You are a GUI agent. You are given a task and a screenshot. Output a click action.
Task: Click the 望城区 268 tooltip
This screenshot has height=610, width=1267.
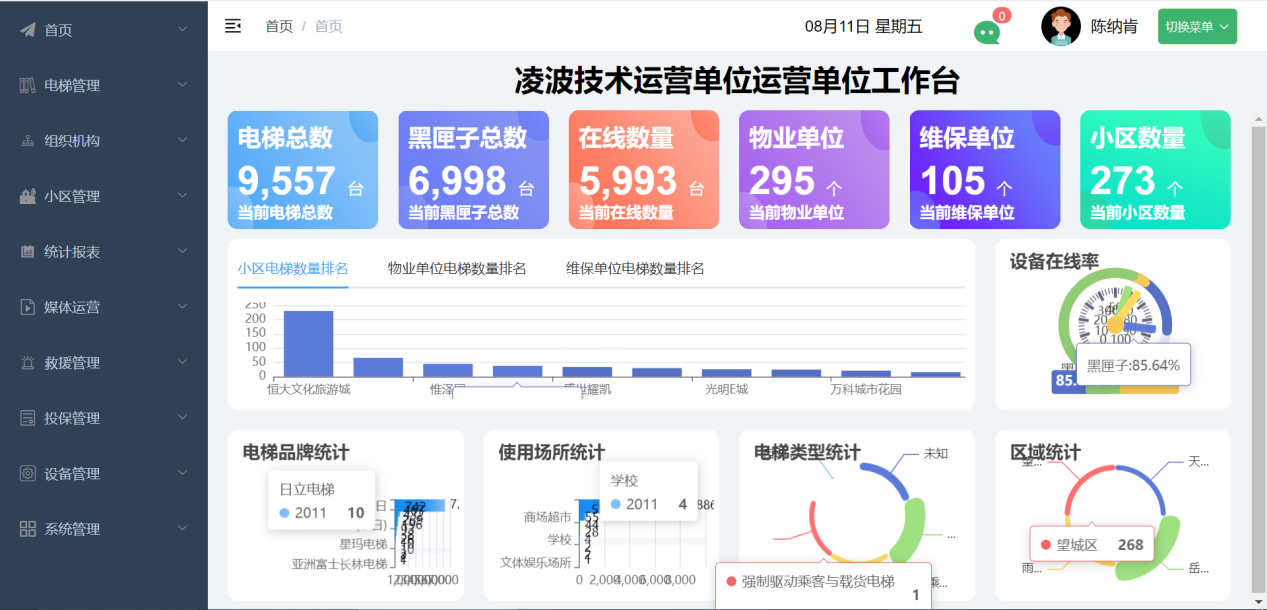click(1092, 545)
